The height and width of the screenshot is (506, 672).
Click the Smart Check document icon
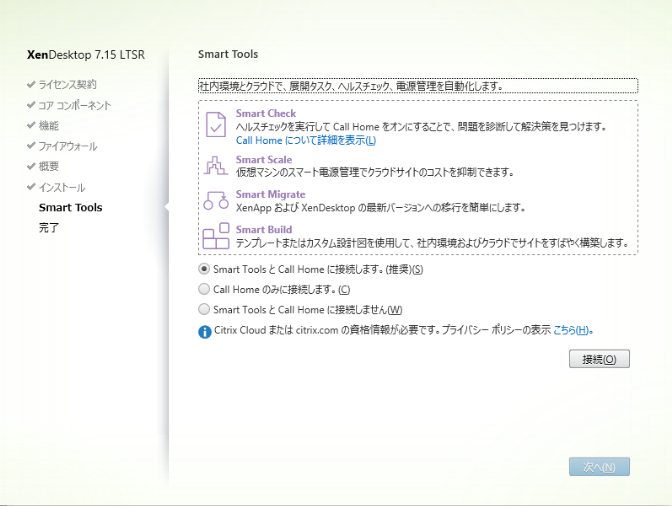coord(216,124)
